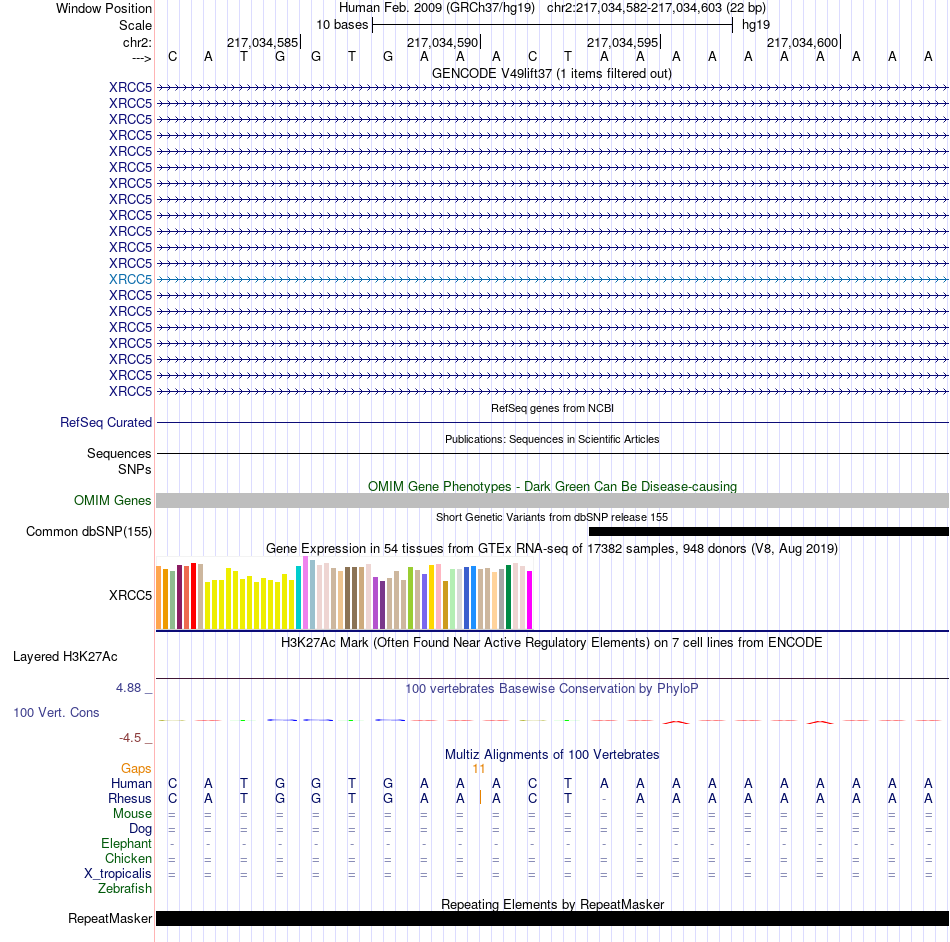Click the cyan bar in the GTEx chart
The height and width of the screenshot is (942, 950).
pos(298,597)
